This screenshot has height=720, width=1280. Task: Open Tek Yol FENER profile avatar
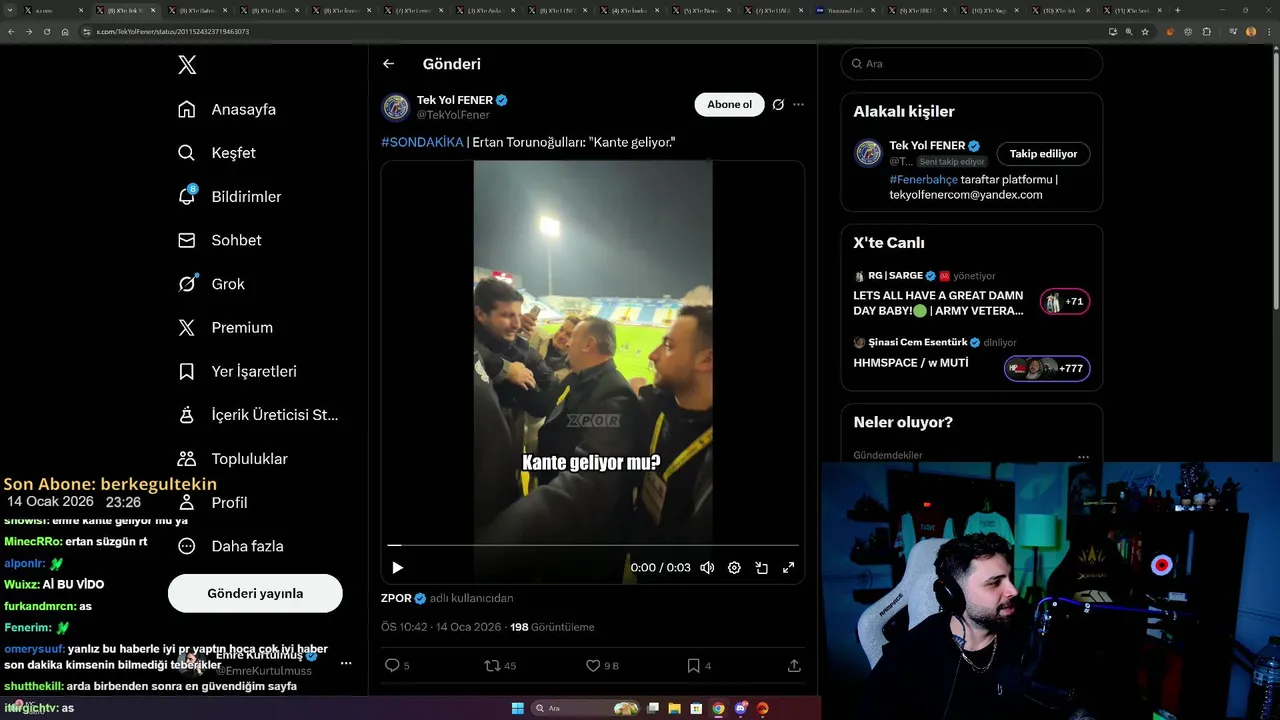396,107
